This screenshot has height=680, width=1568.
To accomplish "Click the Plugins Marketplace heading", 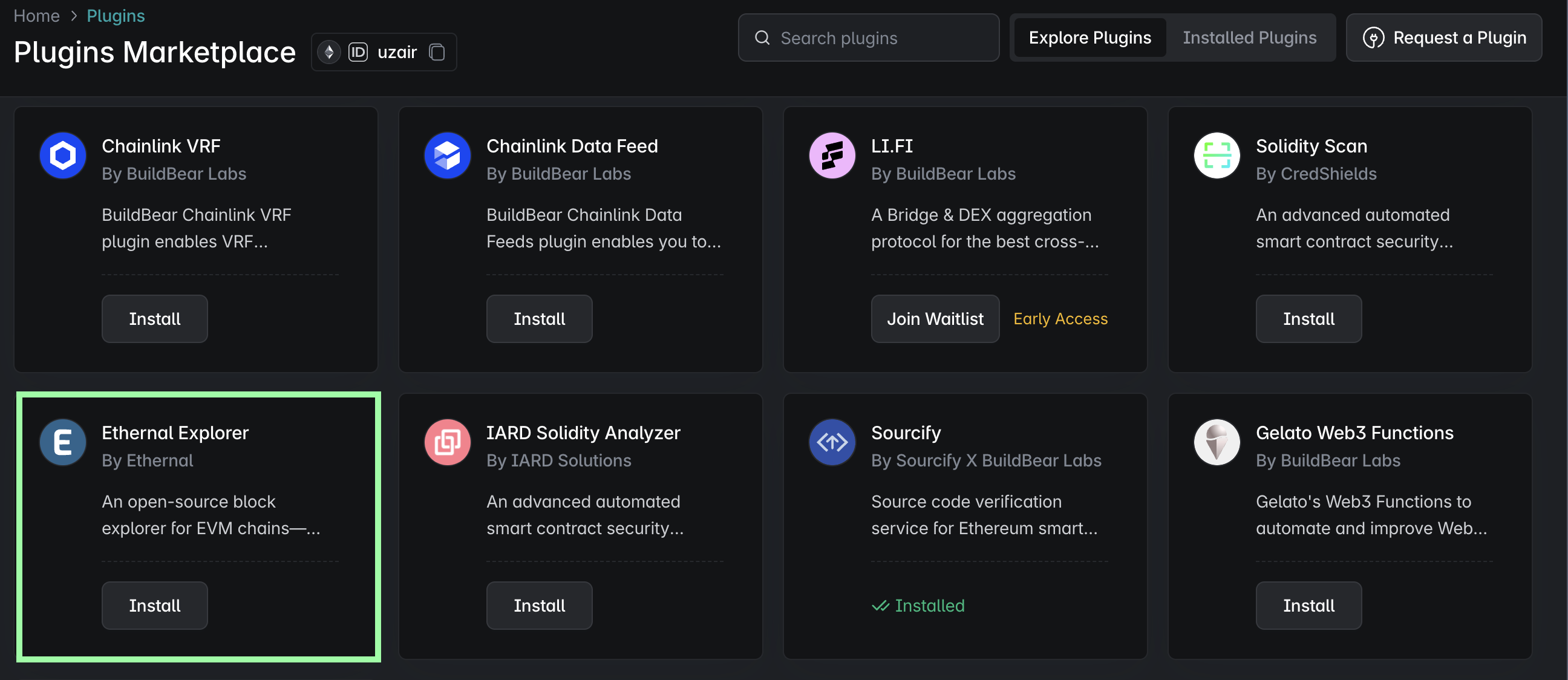I will [155, 53].
